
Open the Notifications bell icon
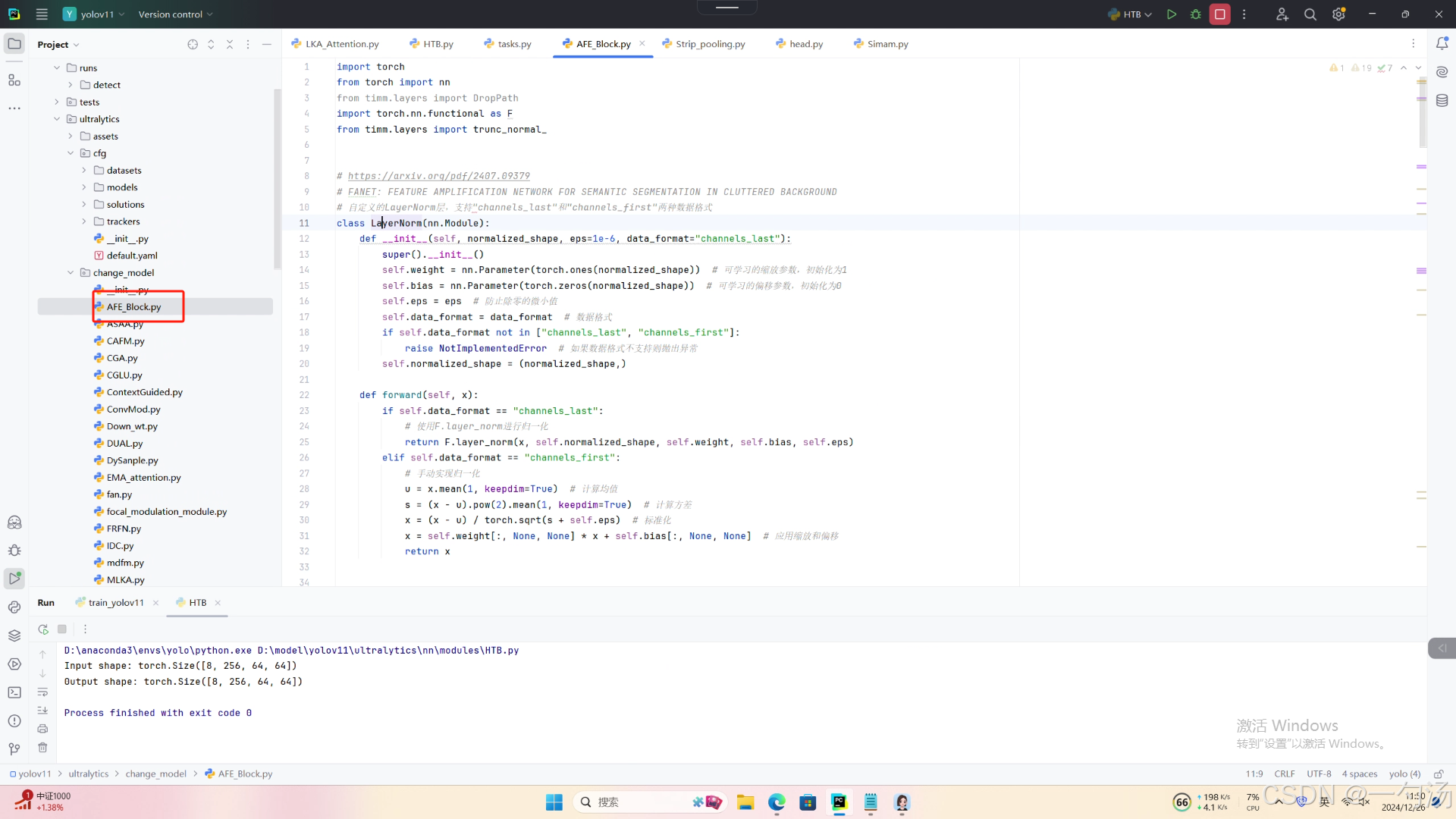pos(1442,44)
